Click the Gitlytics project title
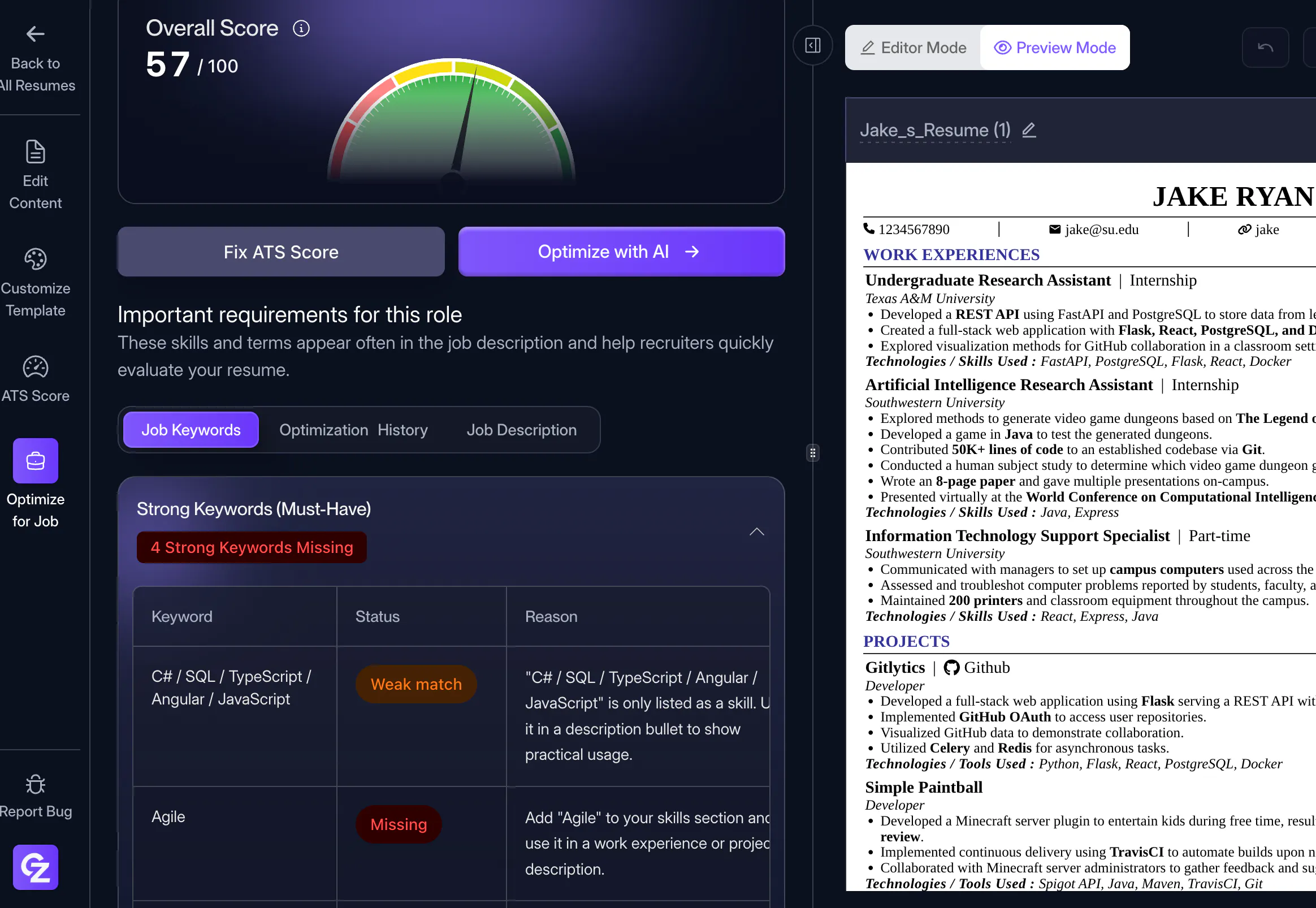The width and height of the screenshot is (1316, 908). pyautogui.click(x=895, y=668)
